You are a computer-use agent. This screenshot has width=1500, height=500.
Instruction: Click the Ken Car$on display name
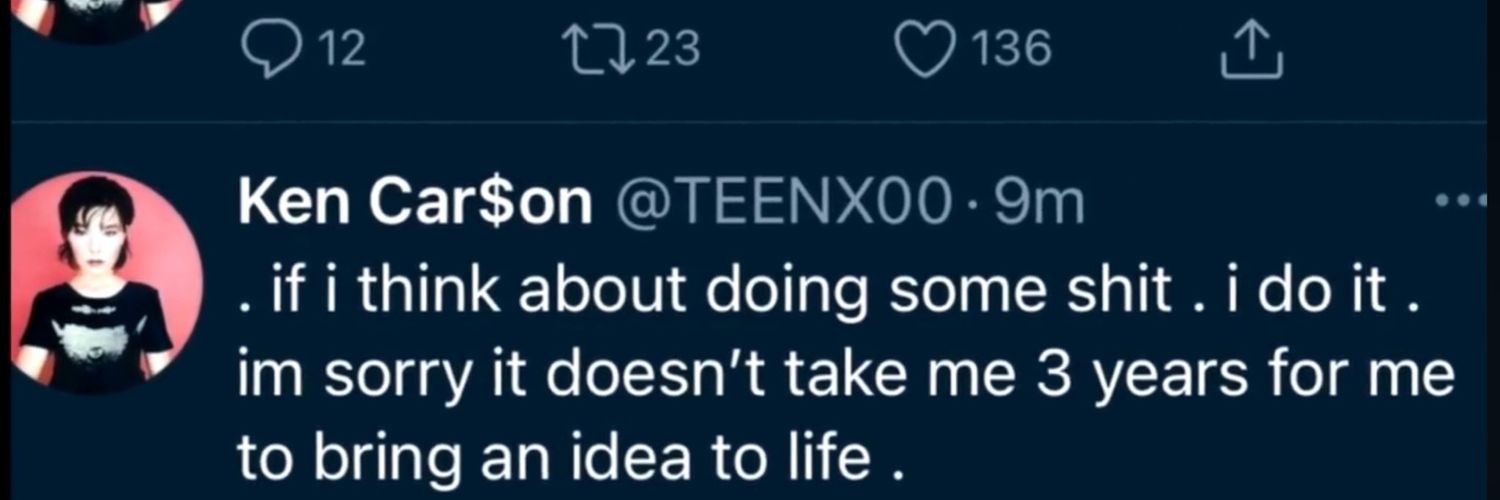415,205
